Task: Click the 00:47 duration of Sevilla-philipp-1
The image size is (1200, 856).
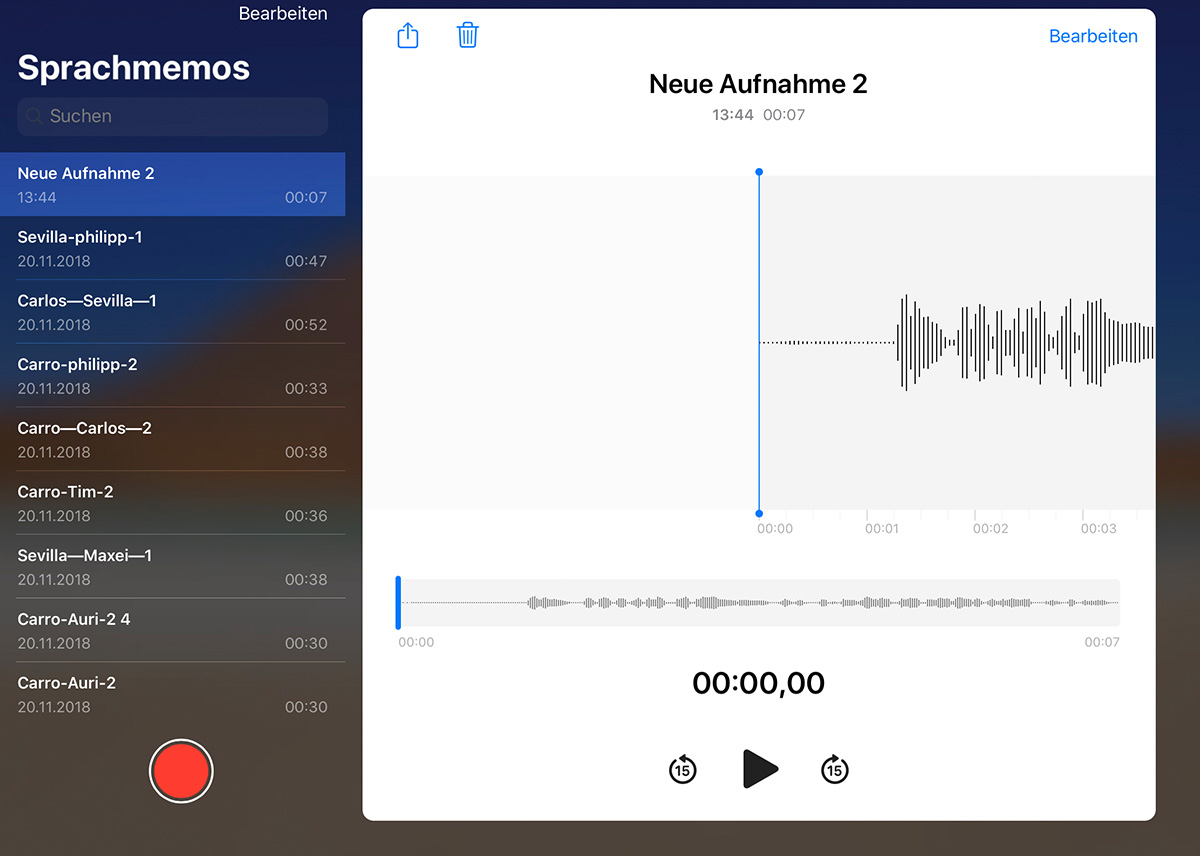Action: pyautogui.click(x=306, y=261)
